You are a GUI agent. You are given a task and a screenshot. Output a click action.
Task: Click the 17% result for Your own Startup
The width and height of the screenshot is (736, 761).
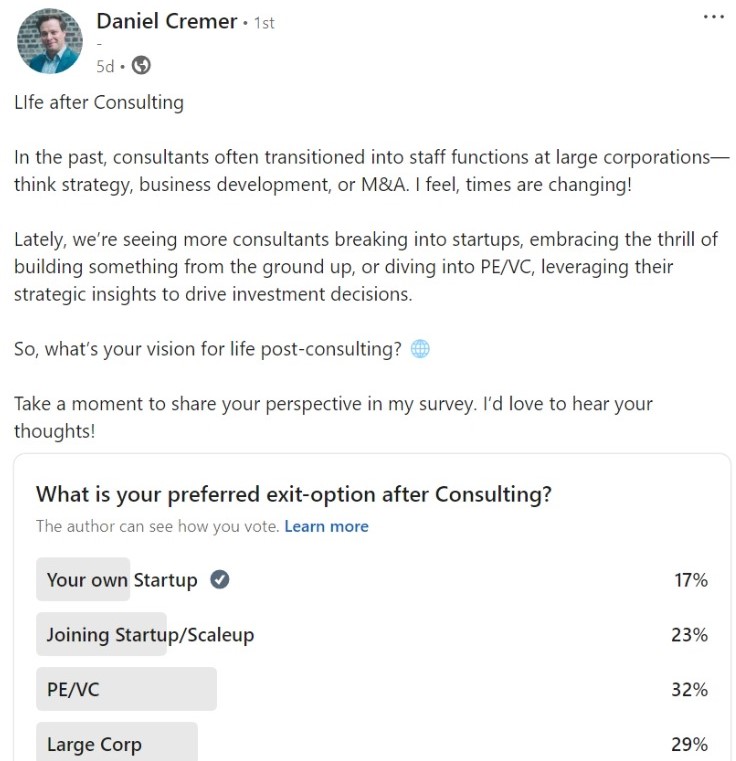click(690, 580)
